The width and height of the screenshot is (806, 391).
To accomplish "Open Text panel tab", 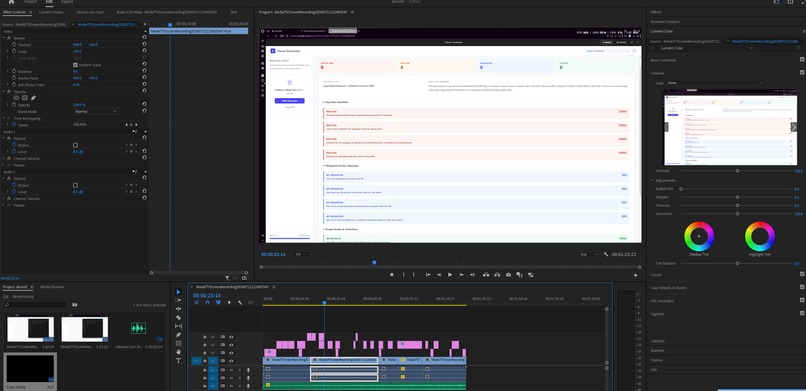I will coord(233,12).
